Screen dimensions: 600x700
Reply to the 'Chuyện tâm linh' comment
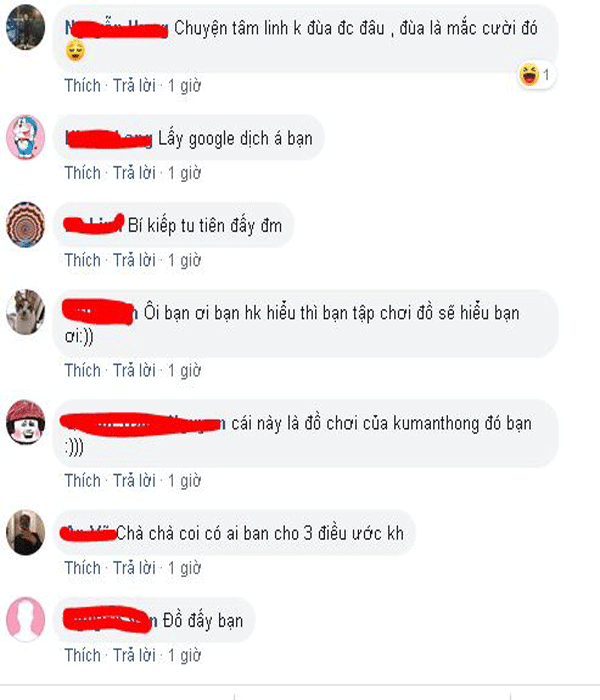click(x=134, y=85)
